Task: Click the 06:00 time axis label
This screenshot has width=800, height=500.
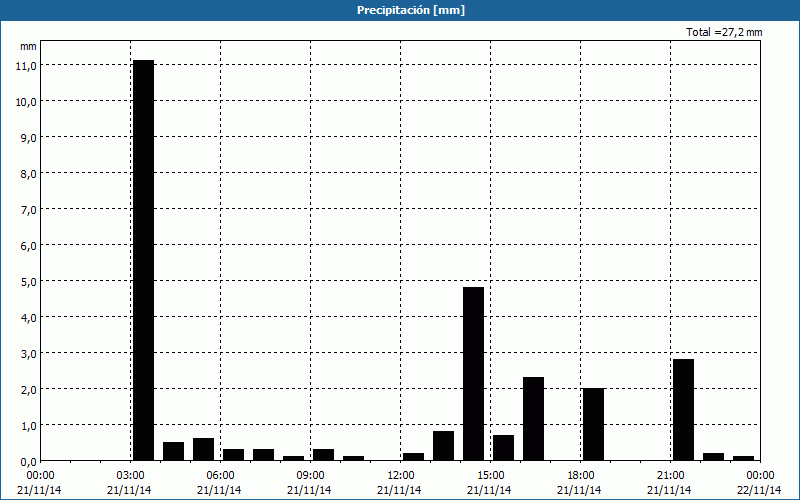Action: click(220, 475)
